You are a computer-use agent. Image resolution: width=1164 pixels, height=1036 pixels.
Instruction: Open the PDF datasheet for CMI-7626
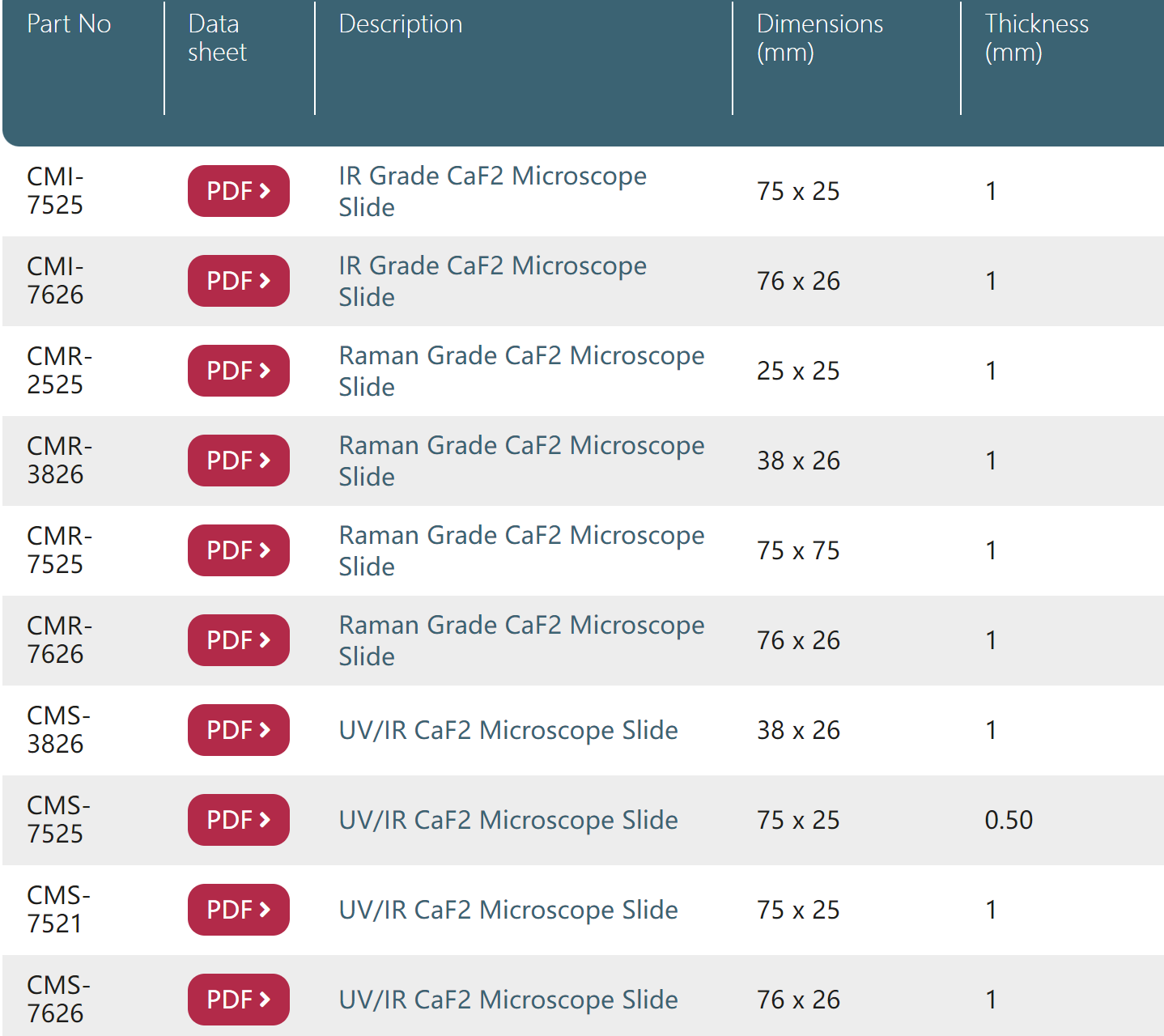click(238, 281)
